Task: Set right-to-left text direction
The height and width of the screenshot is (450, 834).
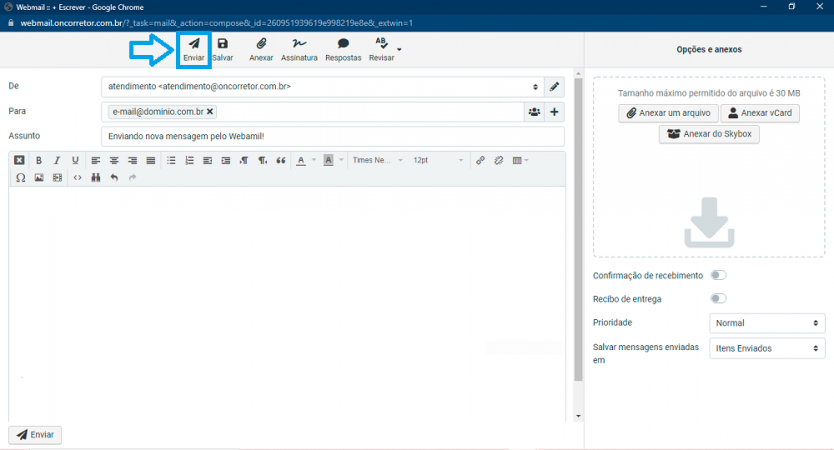Action: tap(263, 160)
